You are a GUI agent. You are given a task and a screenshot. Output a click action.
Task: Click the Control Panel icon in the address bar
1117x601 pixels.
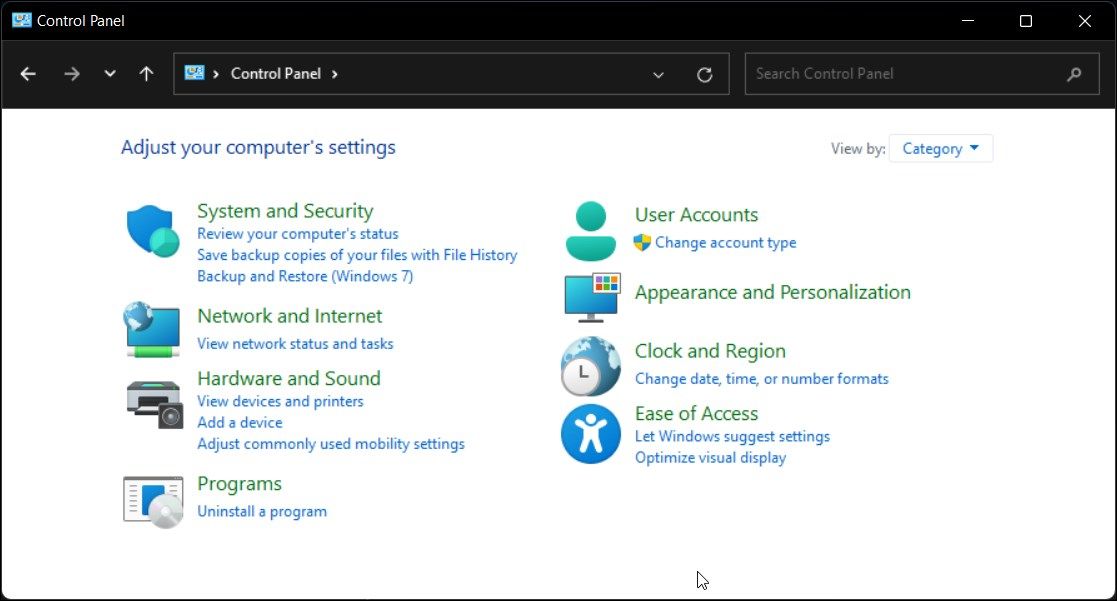(x=193, y=73)
